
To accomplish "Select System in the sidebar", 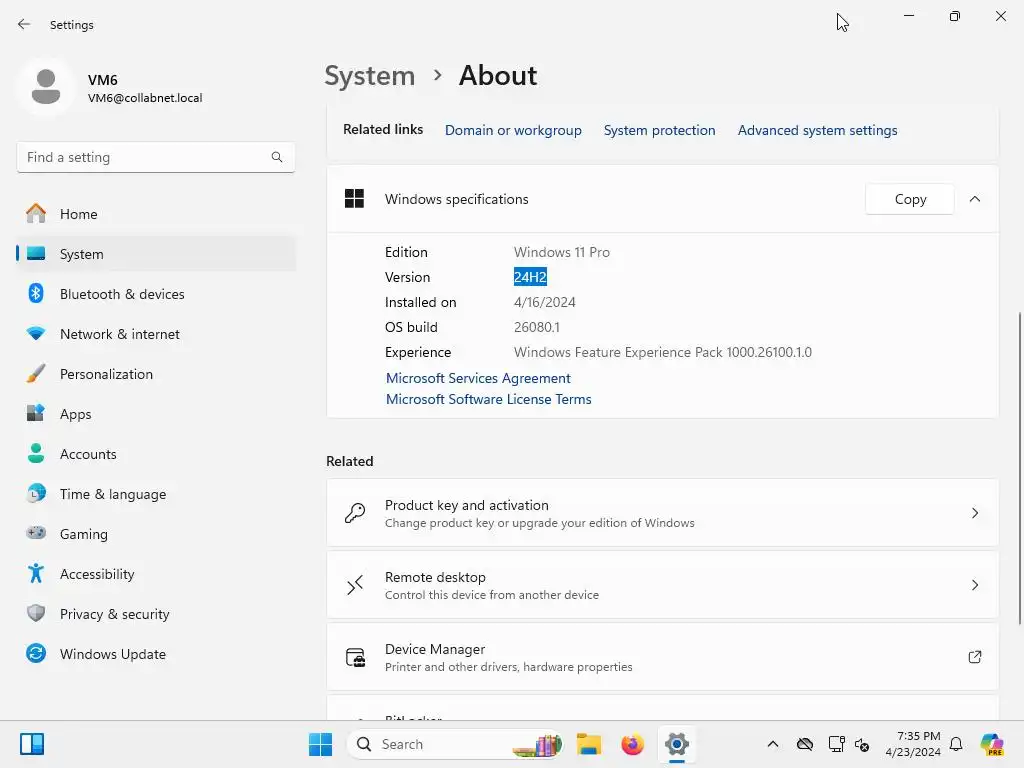I will click(x=157, y=254).
